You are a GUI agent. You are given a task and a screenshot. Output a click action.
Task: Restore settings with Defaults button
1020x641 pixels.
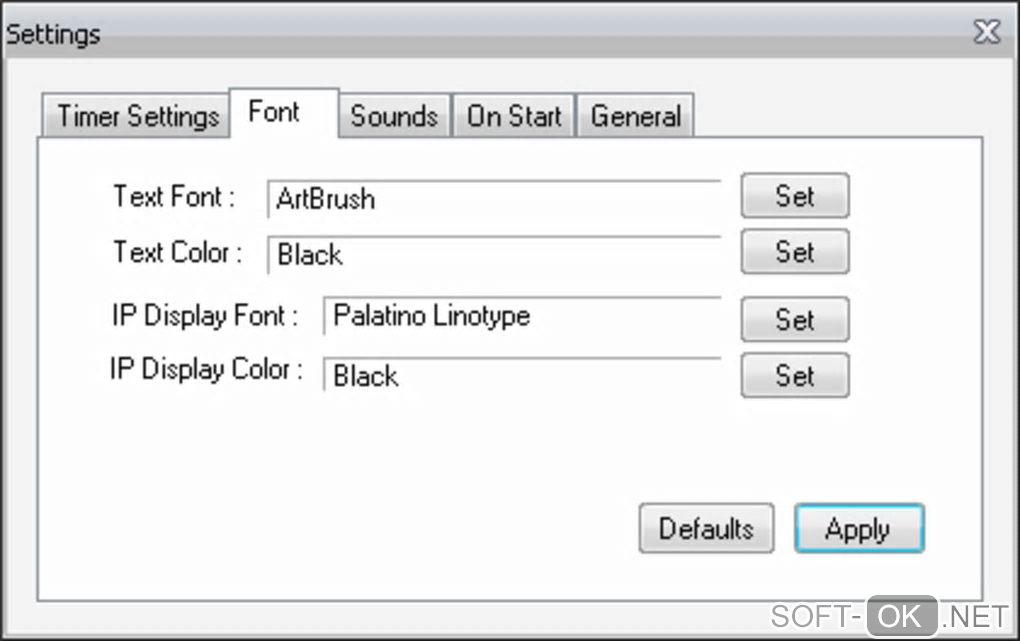[706, 528]
